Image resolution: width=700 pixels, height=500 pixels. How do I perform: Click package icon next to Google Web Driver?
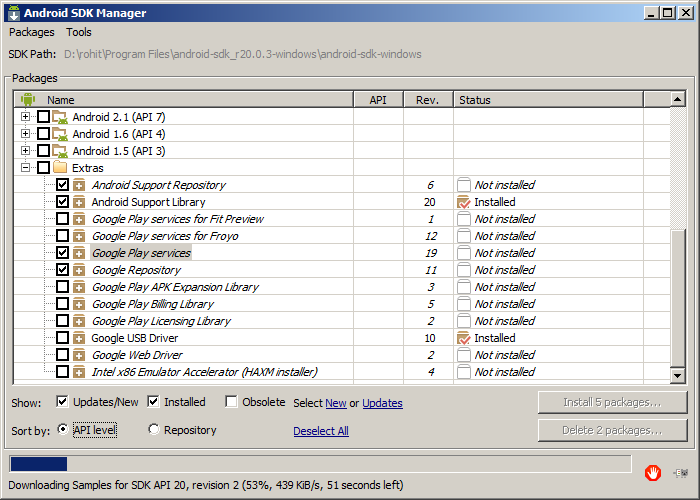(x=79, y=355)
